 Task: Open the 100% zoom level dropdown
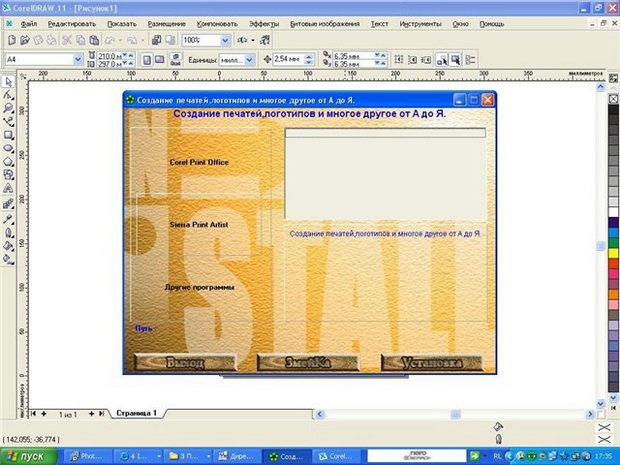pos(225,40)
